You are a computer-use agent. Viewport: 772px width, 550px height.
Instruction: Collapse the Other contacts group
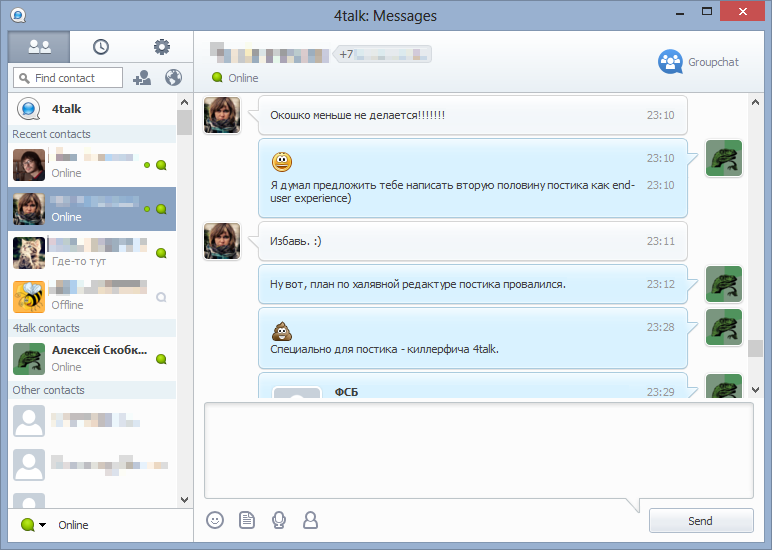48,390
